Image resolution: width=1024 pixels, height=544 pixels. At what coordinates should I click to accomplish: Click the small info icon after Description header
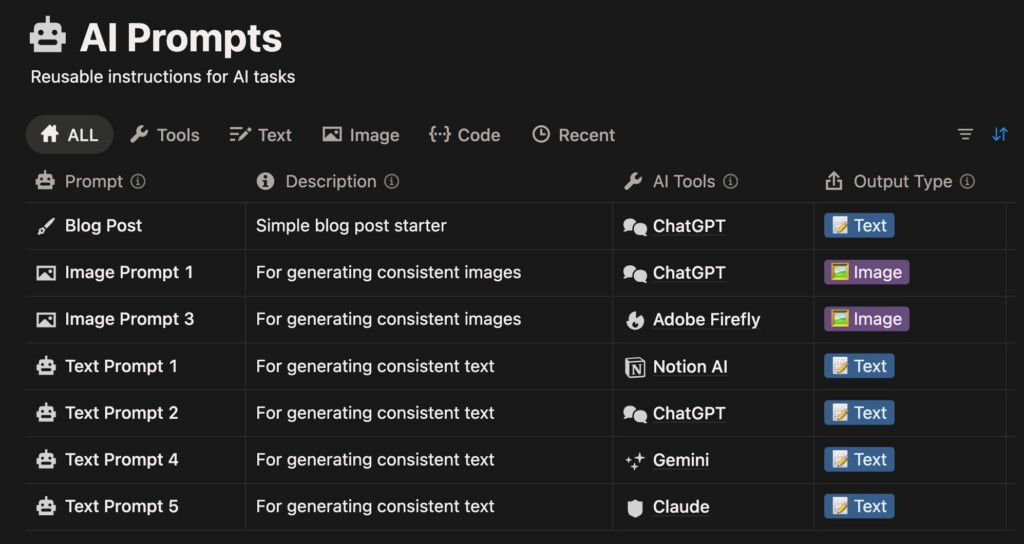[391, 181]
